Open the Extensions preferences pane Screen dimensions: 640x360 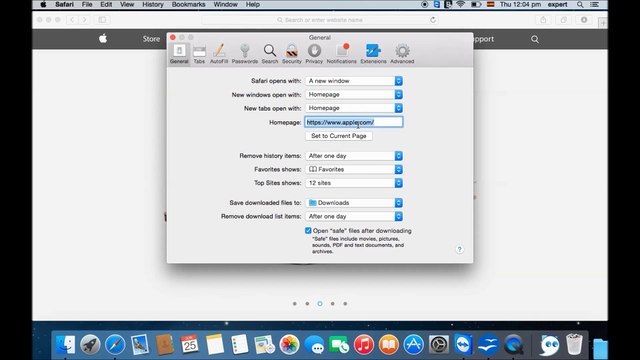tap(373, 54)
